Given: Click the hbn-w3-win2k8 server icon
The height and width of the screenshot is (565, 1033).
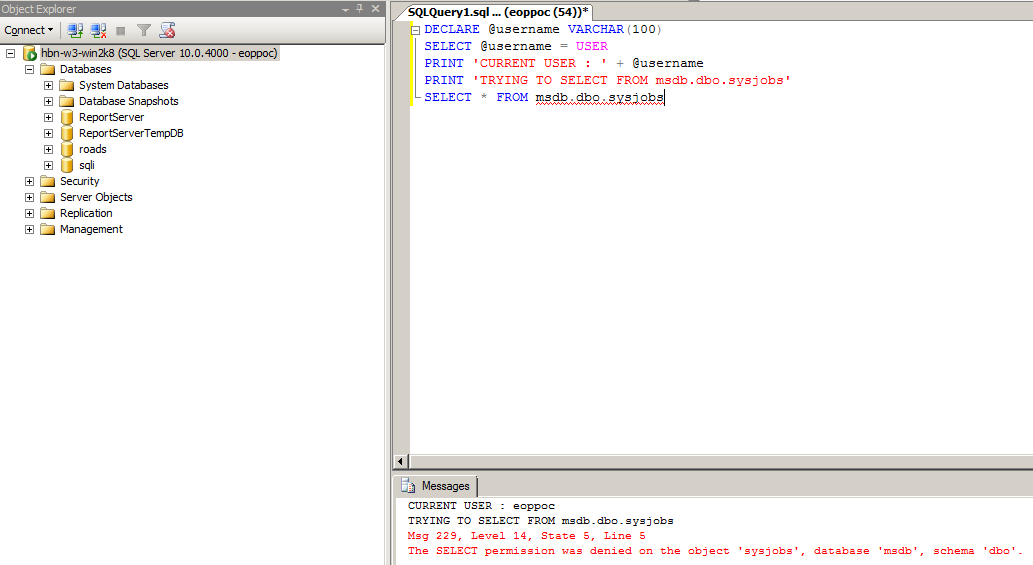Looking at the screenshot, I should [x=29, y=53].
